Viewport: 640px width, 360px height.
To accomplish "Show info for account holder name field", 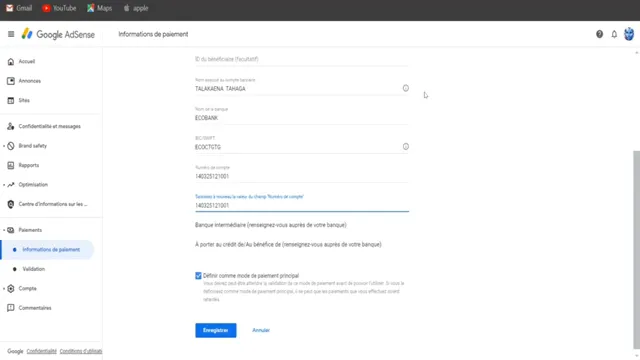I will point(405,88).
